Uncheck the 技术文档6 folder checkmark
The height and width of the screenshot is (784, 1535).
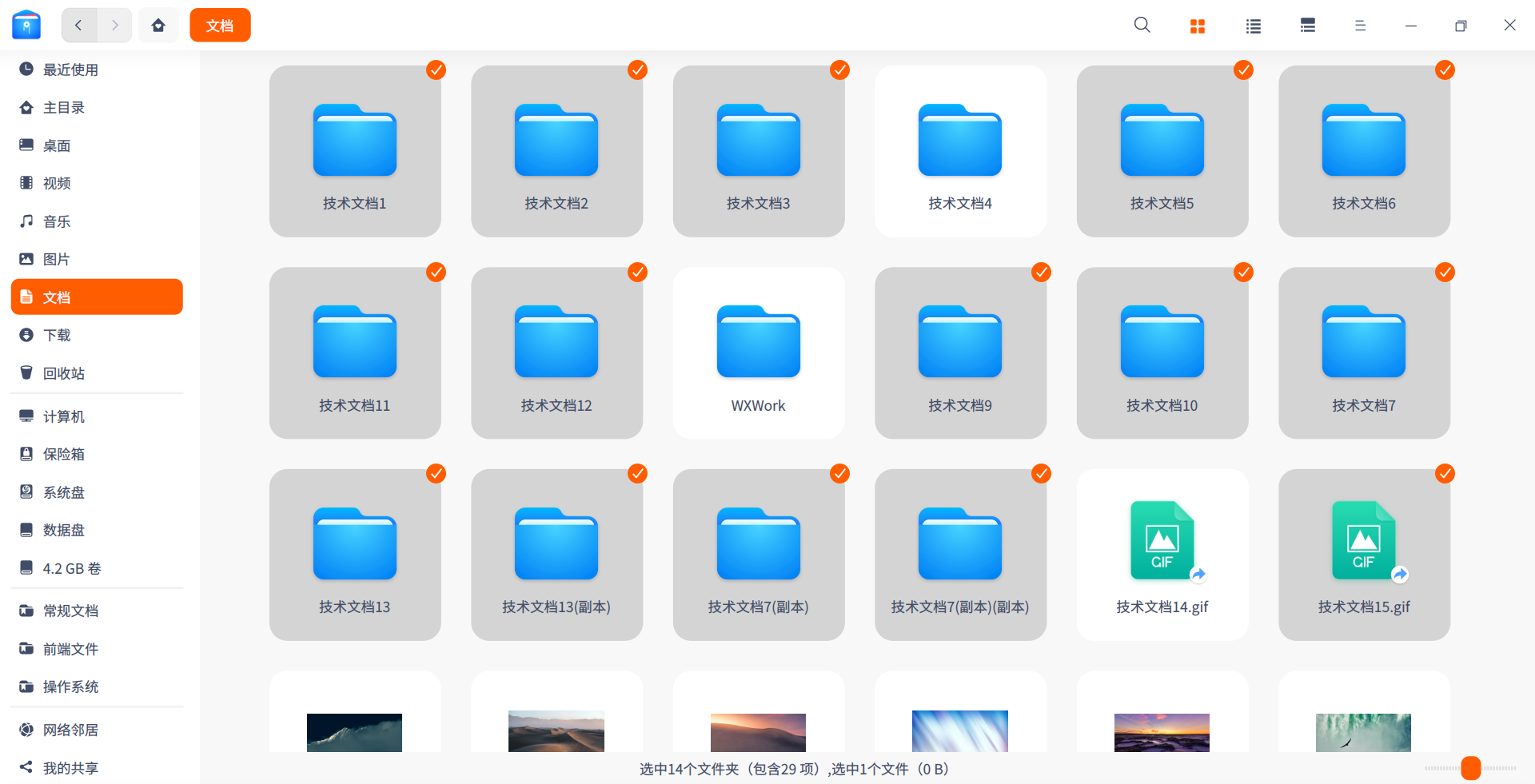(1445, 70)
